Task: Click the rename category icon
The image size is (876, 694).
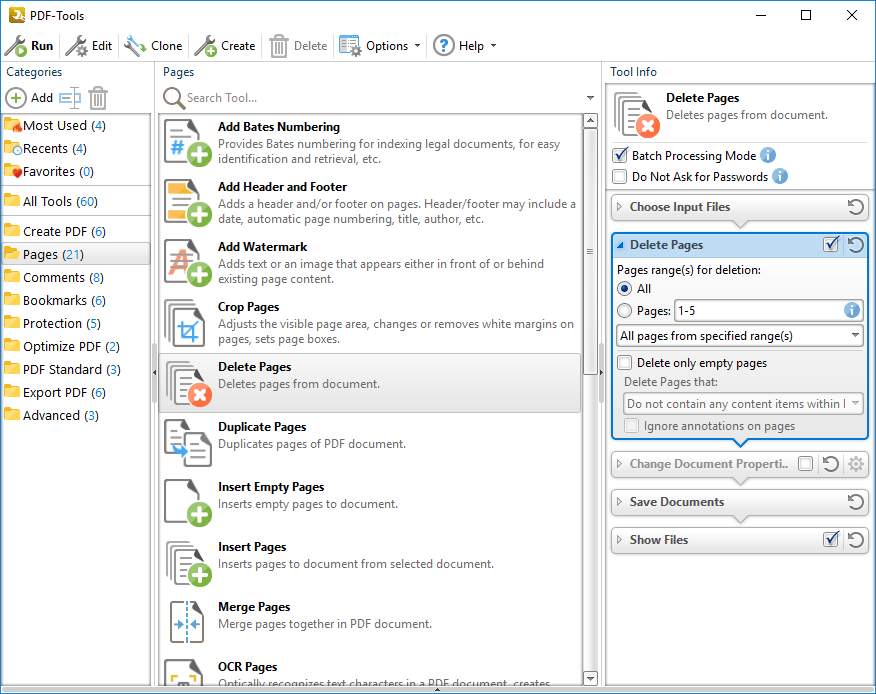Action: click(70, 98)
